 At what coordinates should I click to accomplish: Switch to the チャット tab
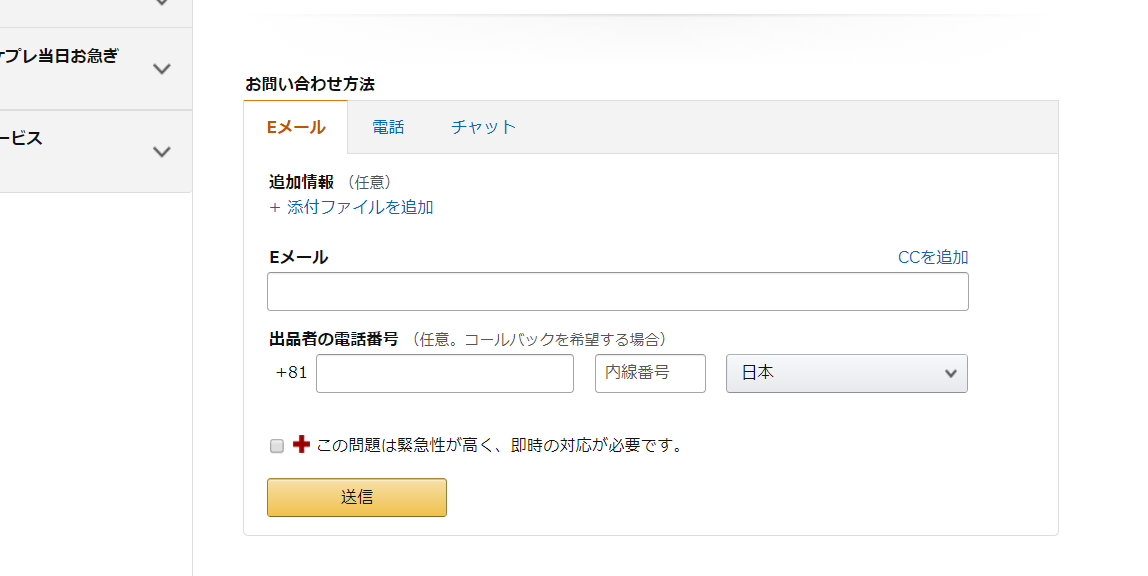coord(483,127)
